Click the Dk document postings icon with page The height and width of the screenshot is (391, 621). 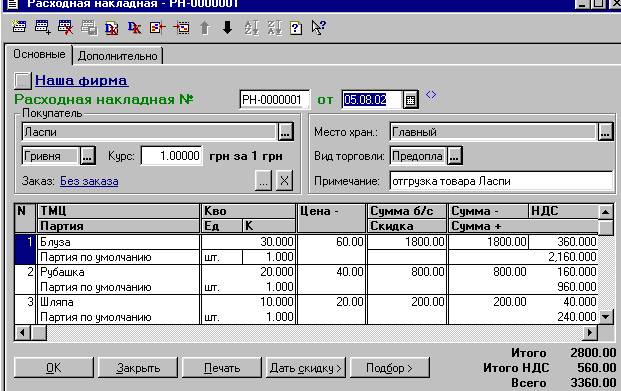tap(112, 28)
